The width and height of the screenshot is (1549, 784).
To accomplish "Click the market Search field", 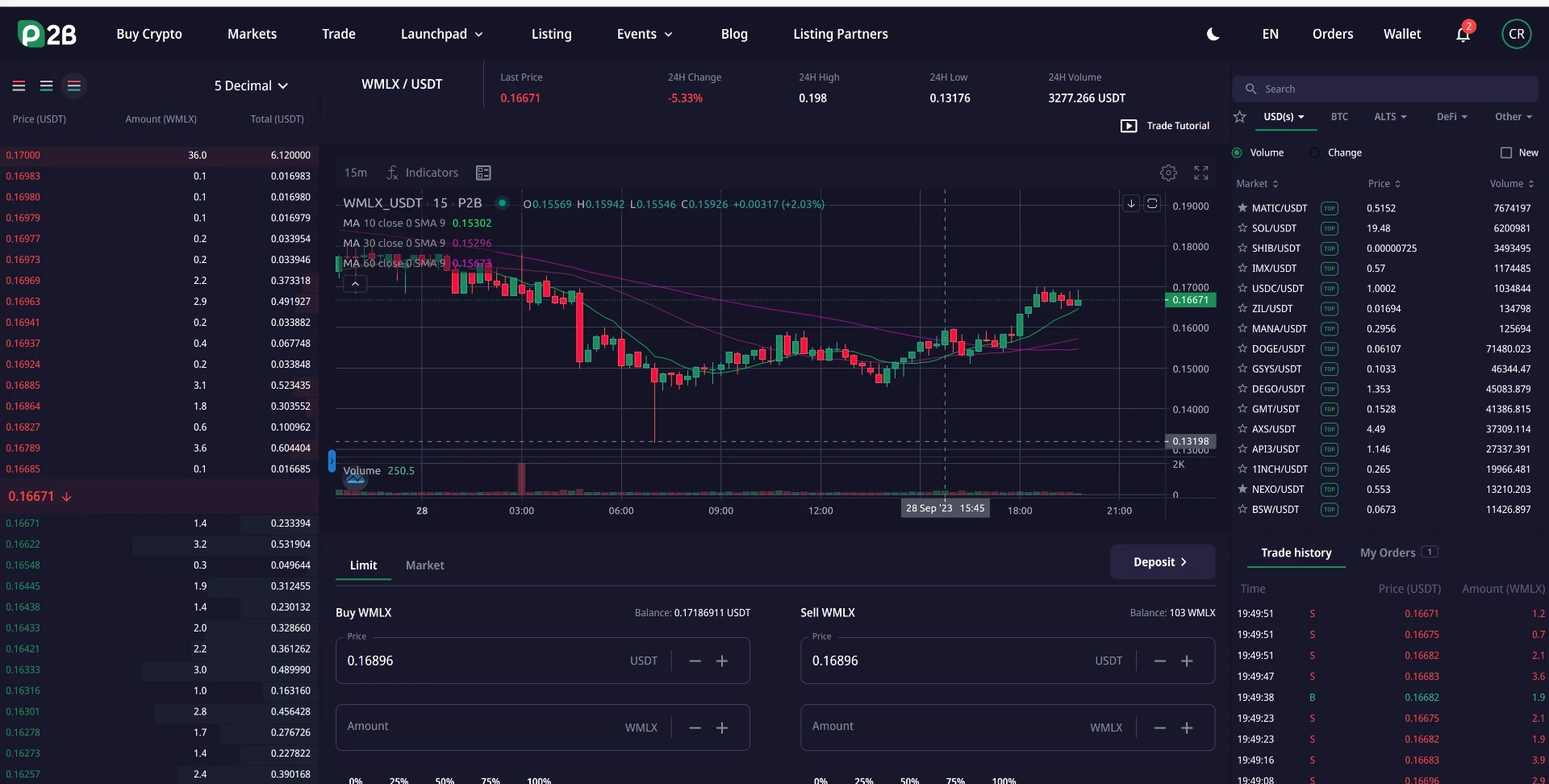I will pos(1385,89).
